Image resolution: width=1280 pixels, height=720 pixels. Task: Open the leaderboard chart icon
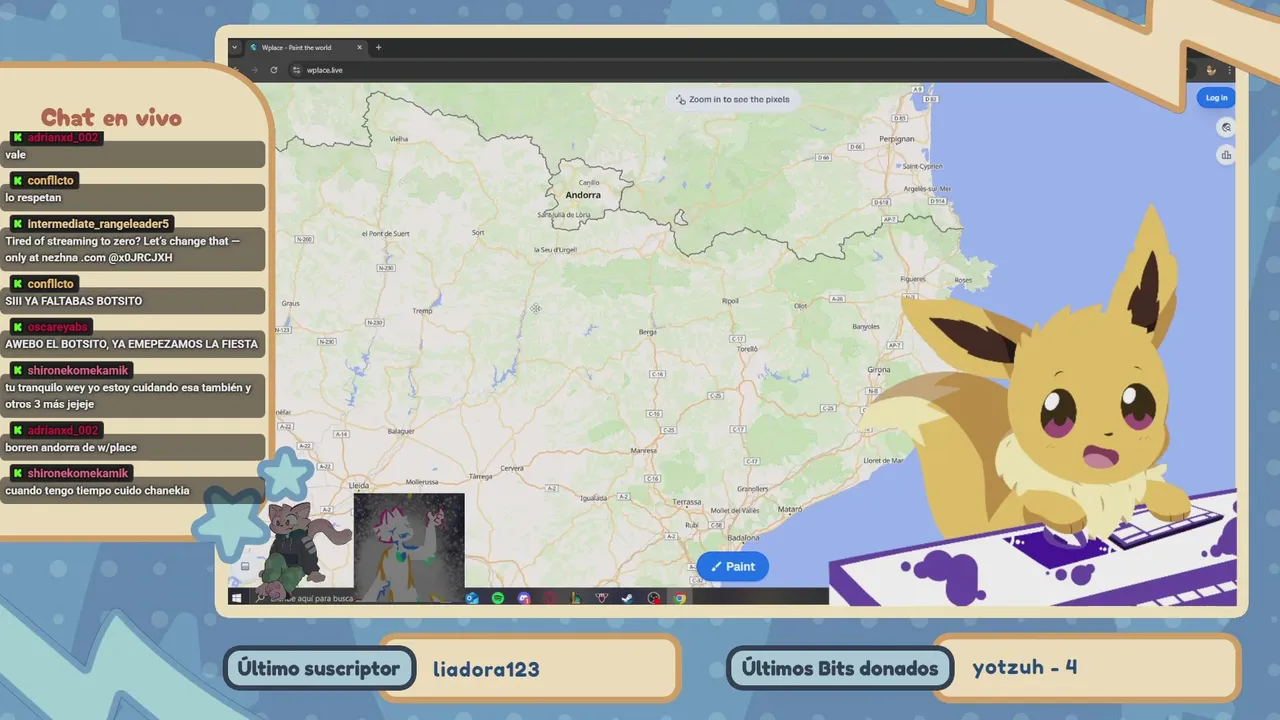[1226, 155]
